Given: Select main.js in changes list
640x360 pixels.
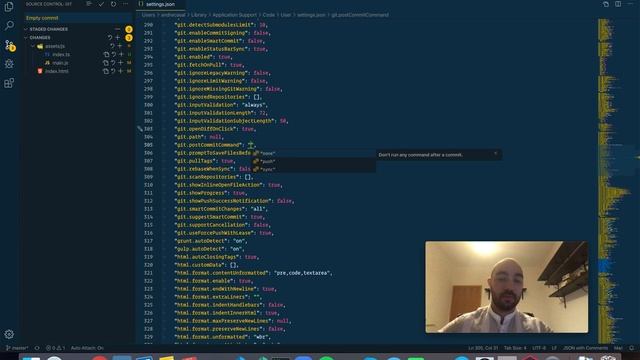Looking at the screenshot, I should [x=60, y=63].
